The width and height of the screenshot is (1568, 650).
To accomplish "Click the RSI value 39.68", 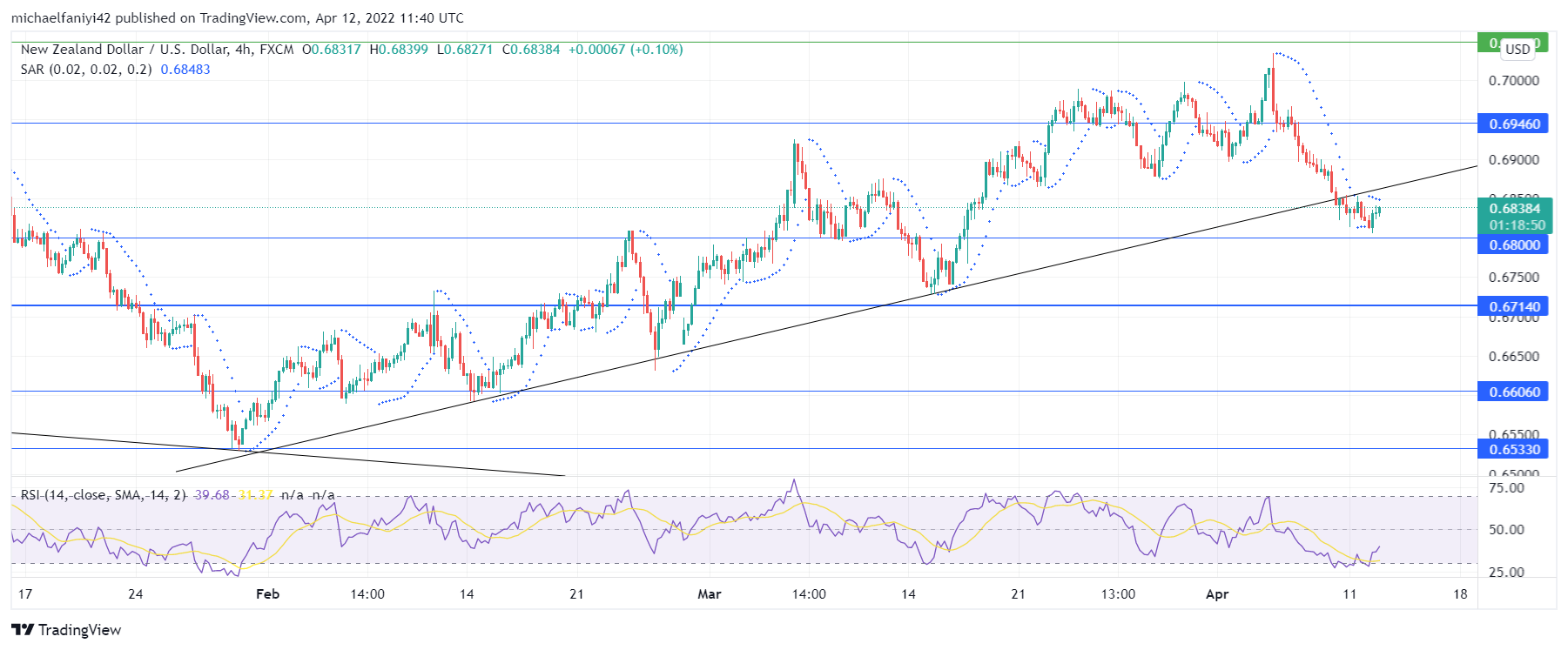I will click(212, 495).
